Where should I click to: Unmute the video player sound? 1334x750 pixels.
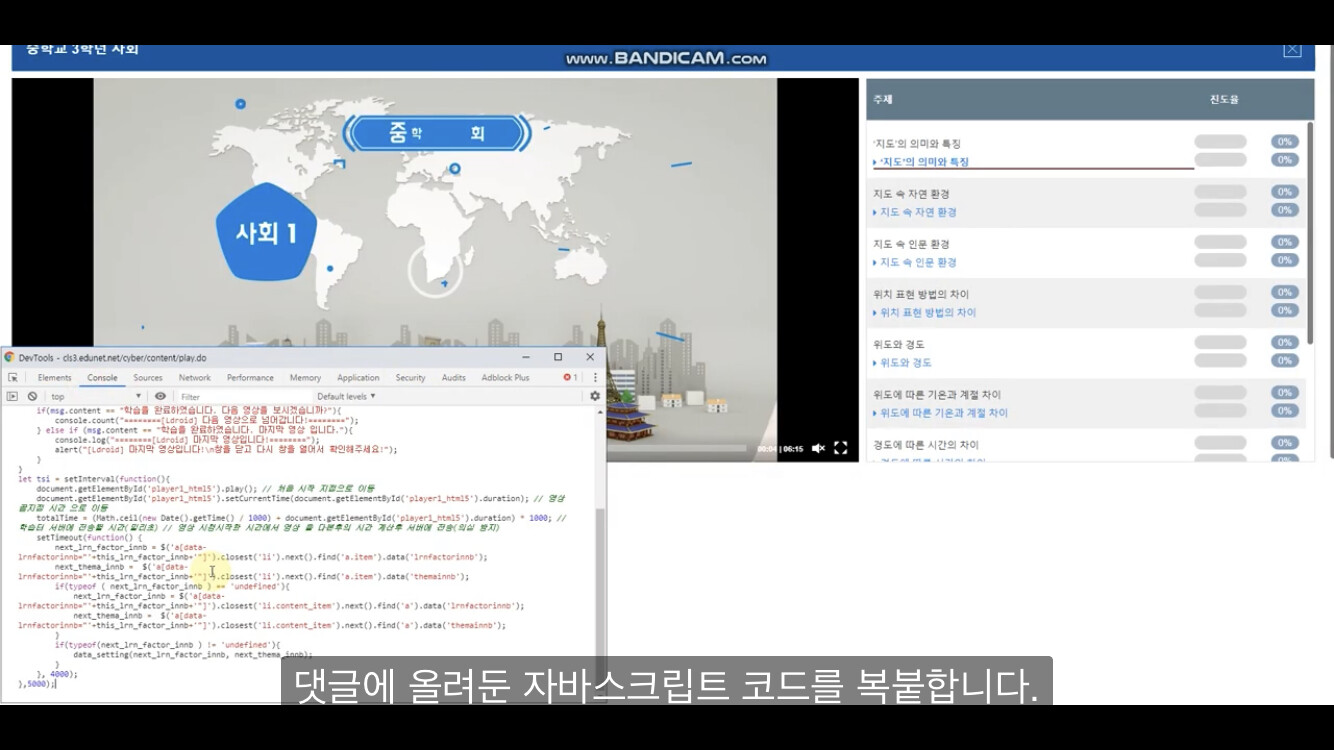coord(818,449)
